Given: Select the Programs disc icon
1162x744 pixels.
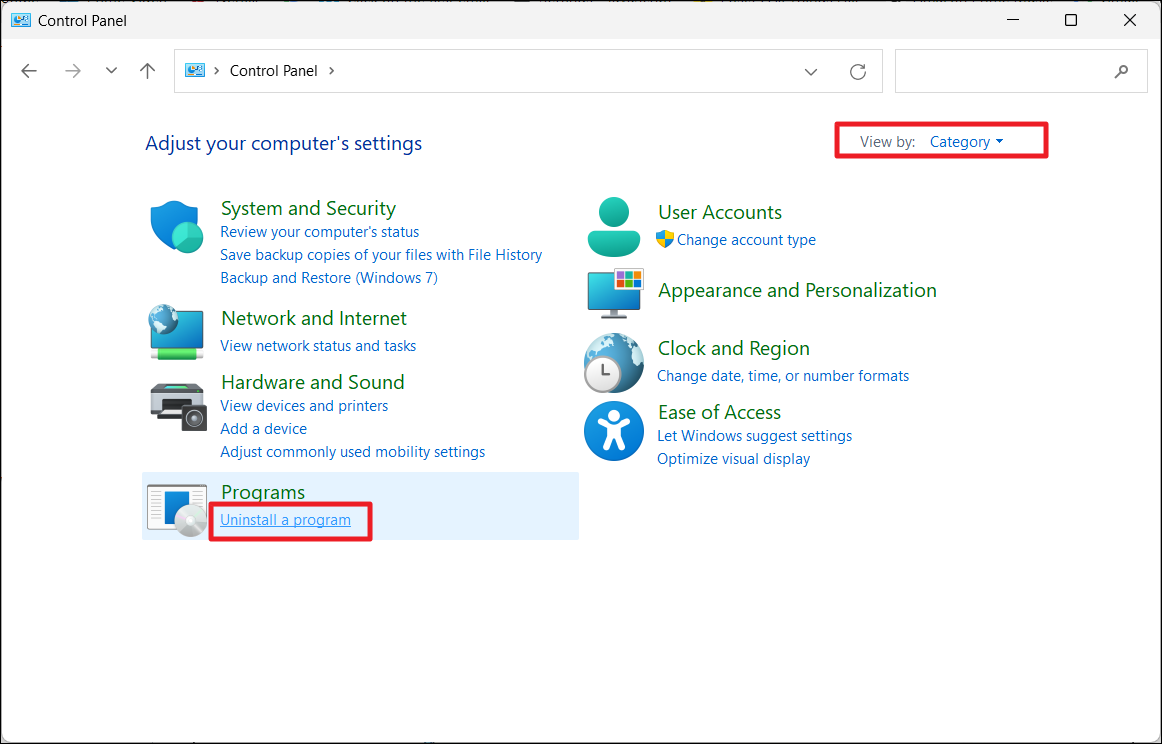Looking at the screenshot, I should (x=177, y=508).
